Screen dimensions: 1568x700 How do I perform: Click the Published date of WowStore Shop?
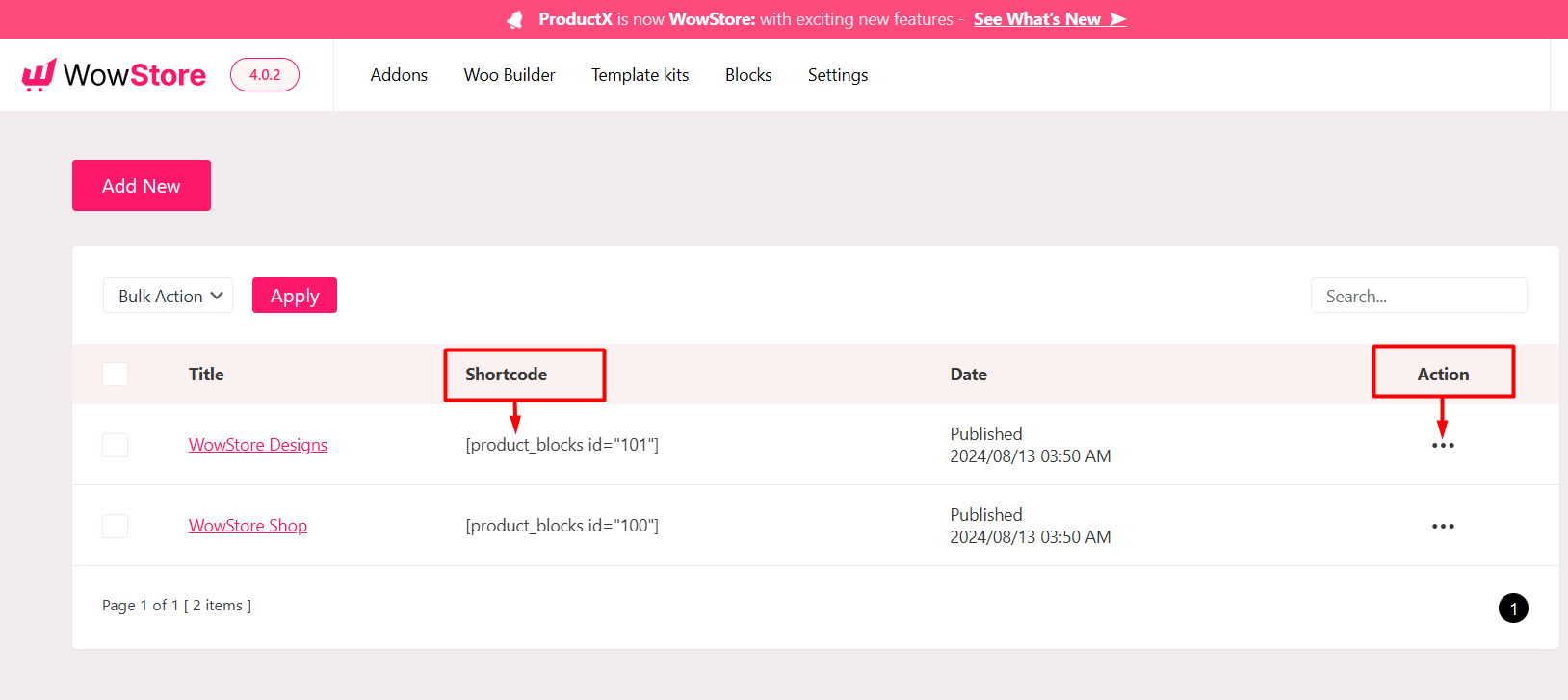(x=1031, y=526)
